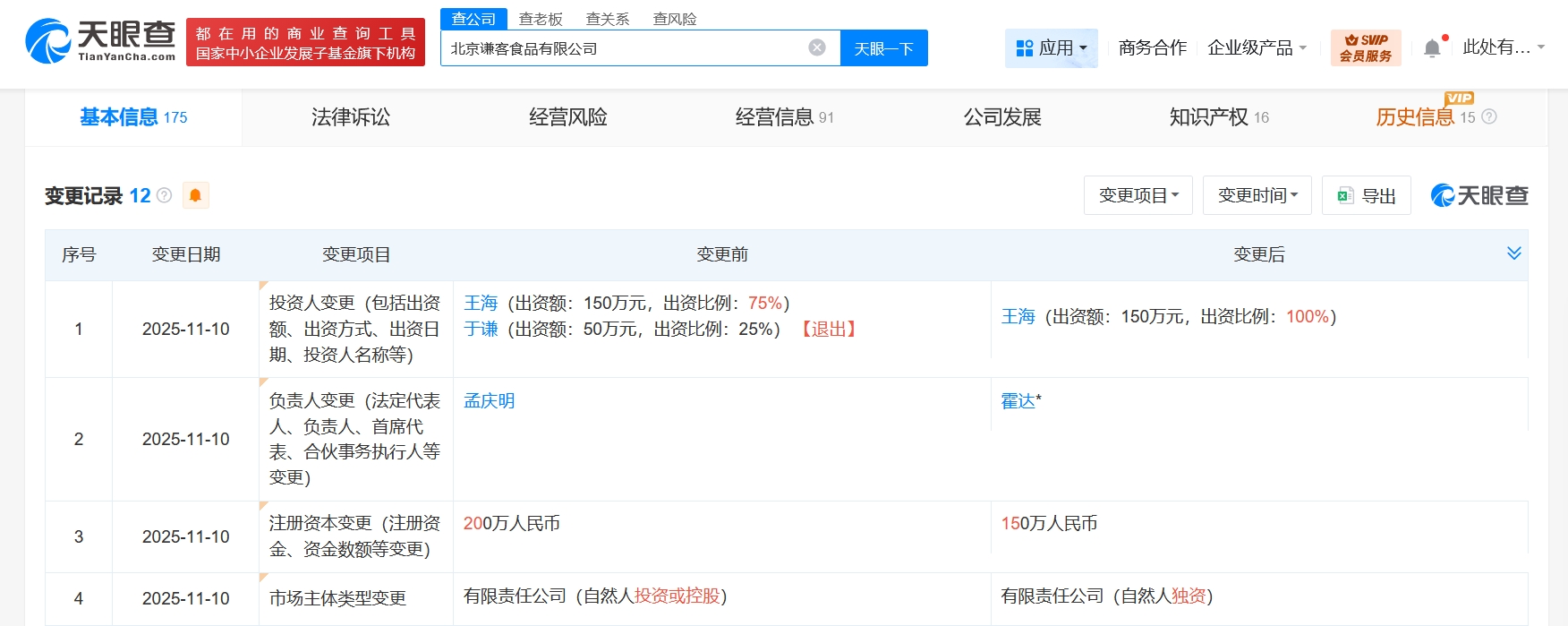1568x626 pixels.
Task: Open the 变更项目 filter dropdown
Action: coord(1138,195)
